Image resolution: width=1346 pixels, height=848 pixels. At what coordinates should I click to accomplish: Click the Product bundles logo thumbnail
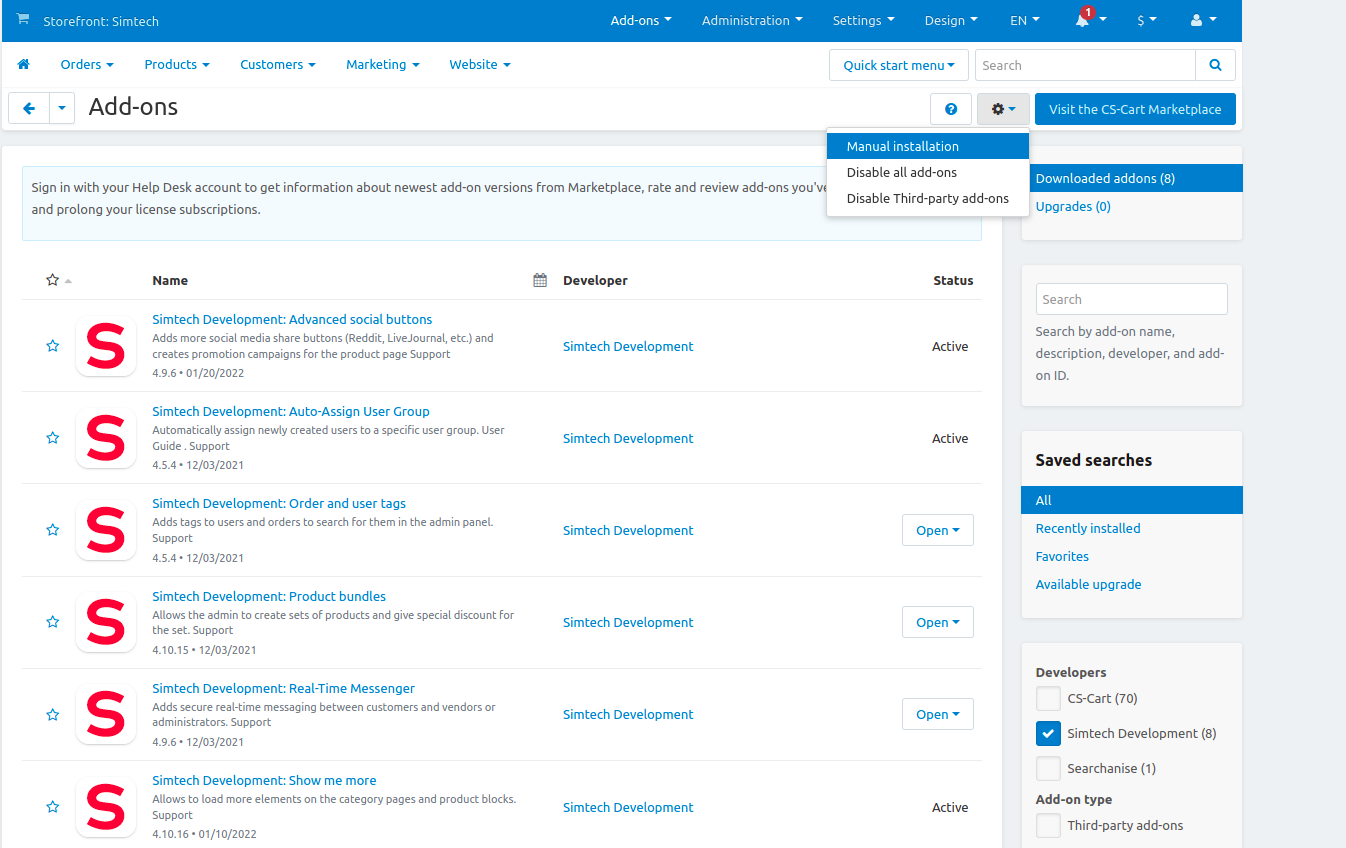(x=106, y=622)
